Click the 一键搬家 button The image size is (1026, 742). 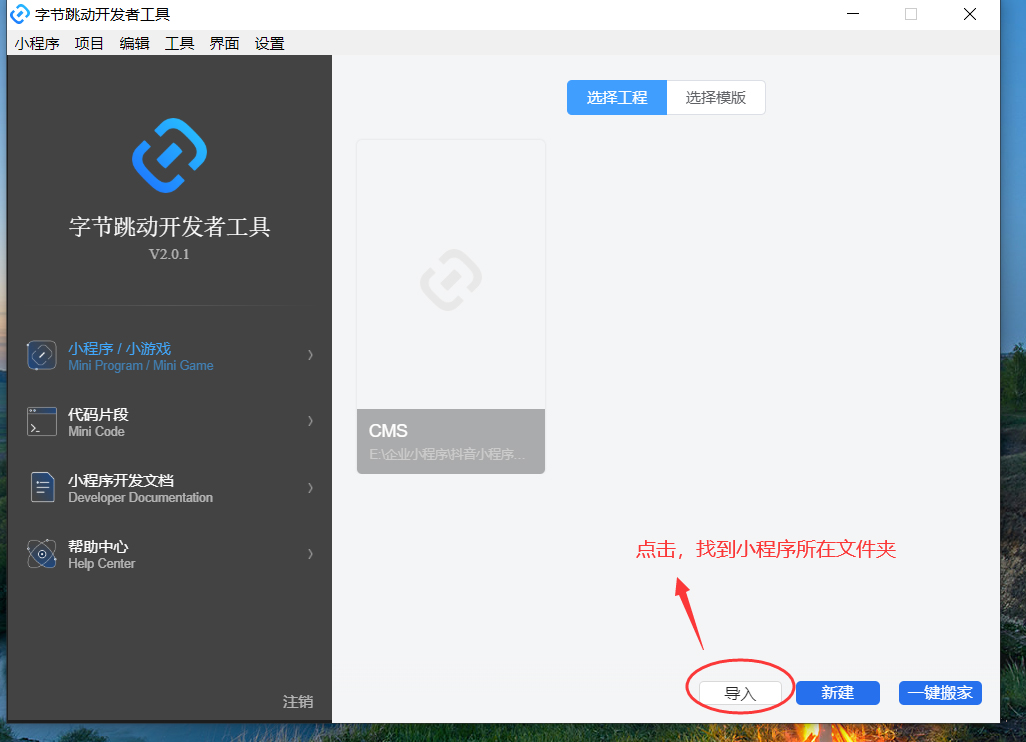(940, 693)
